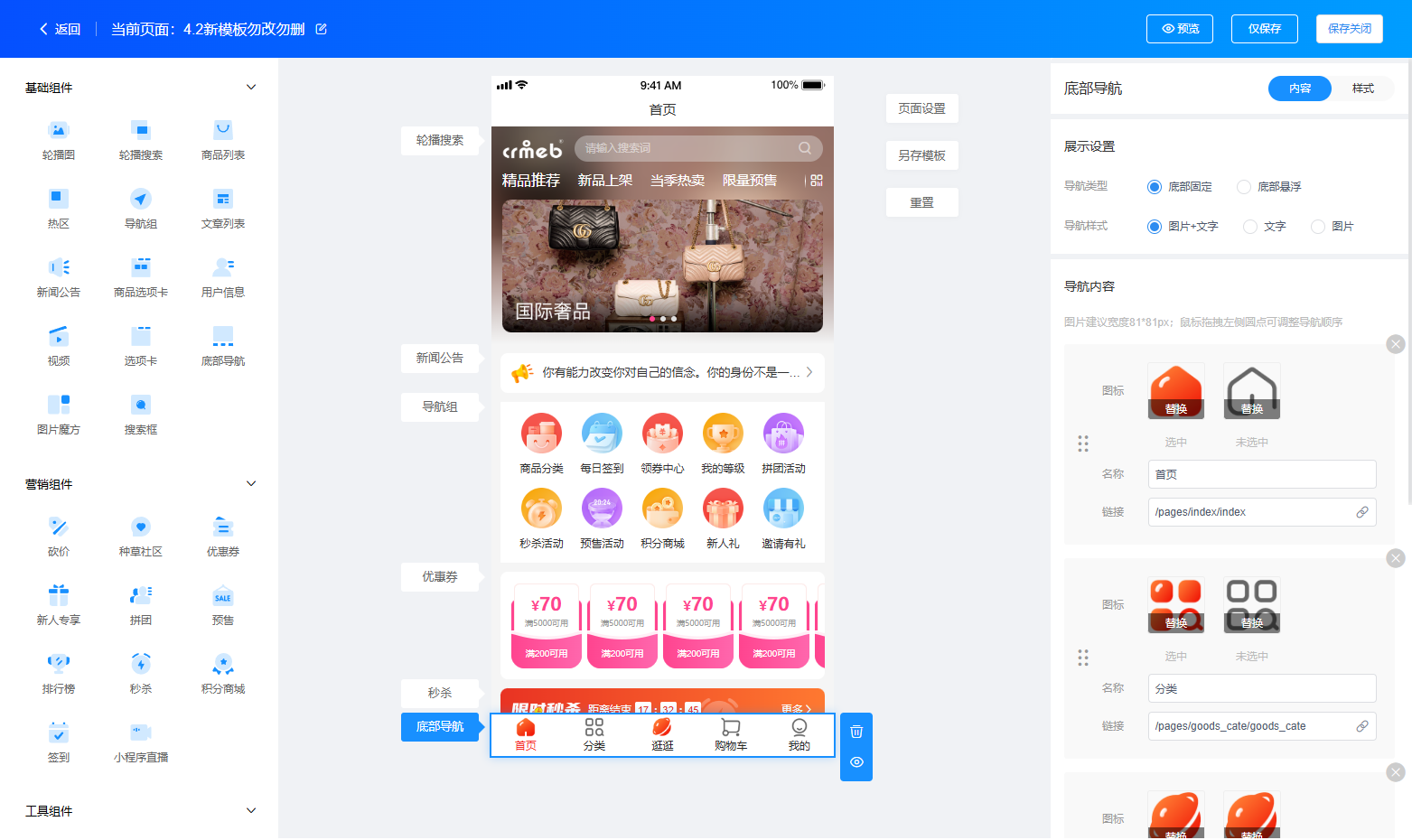
Task: Edit the /pages/index/index link field
Action: [1262, 512]
